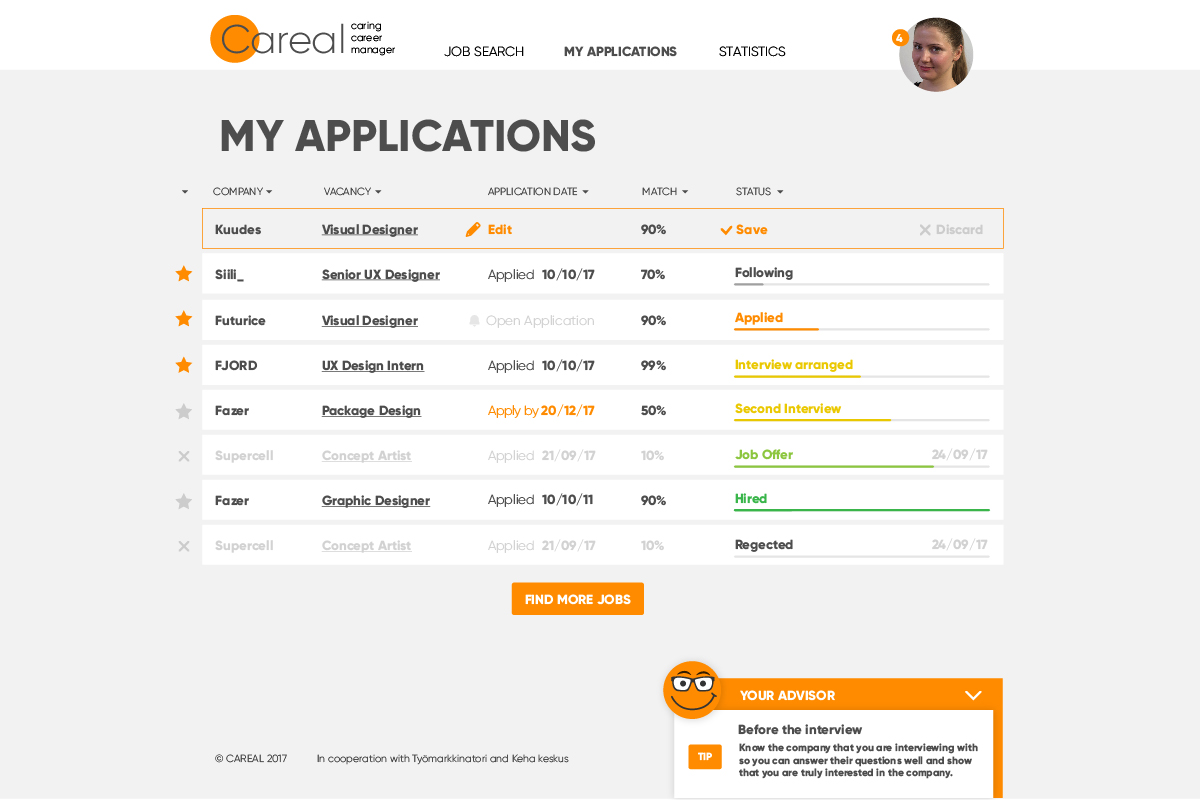Click the Following status progress bar
Screen dimensions: 1200x800
pos(862,285)
